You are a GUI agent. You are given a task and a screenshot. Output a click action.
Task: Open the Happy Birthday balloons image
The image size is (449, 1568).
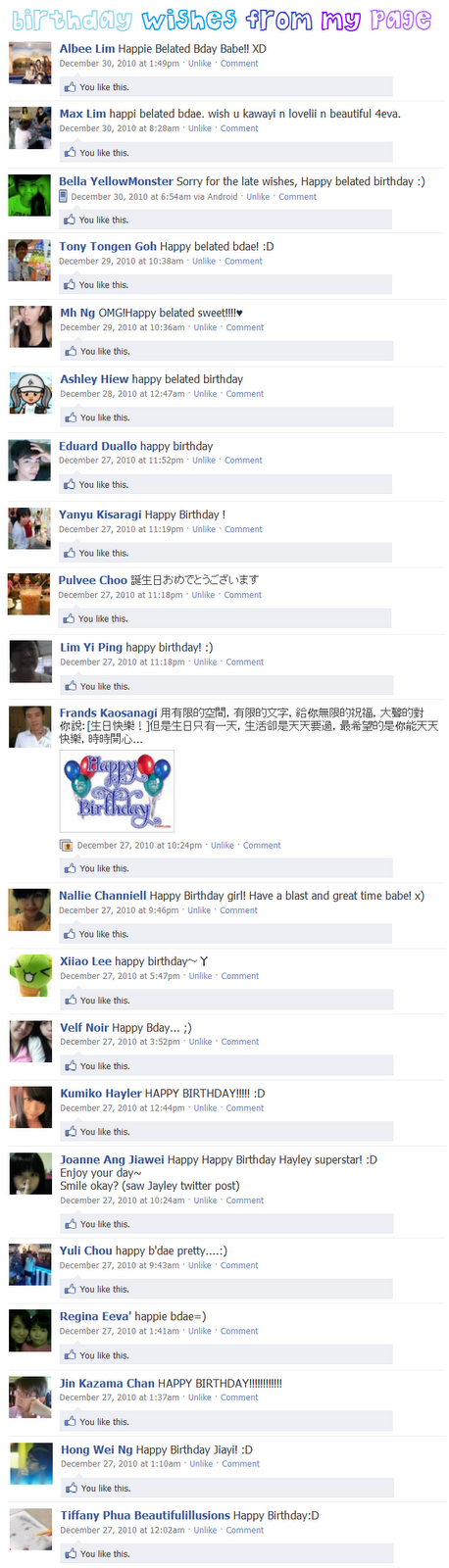(117, 792)
